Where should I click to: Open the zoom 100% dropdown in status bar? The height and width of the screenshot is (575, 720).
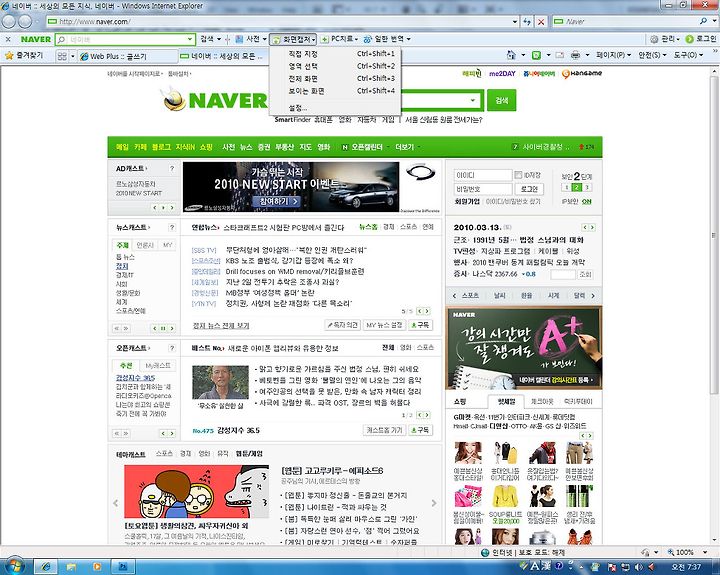pos(705,552)
